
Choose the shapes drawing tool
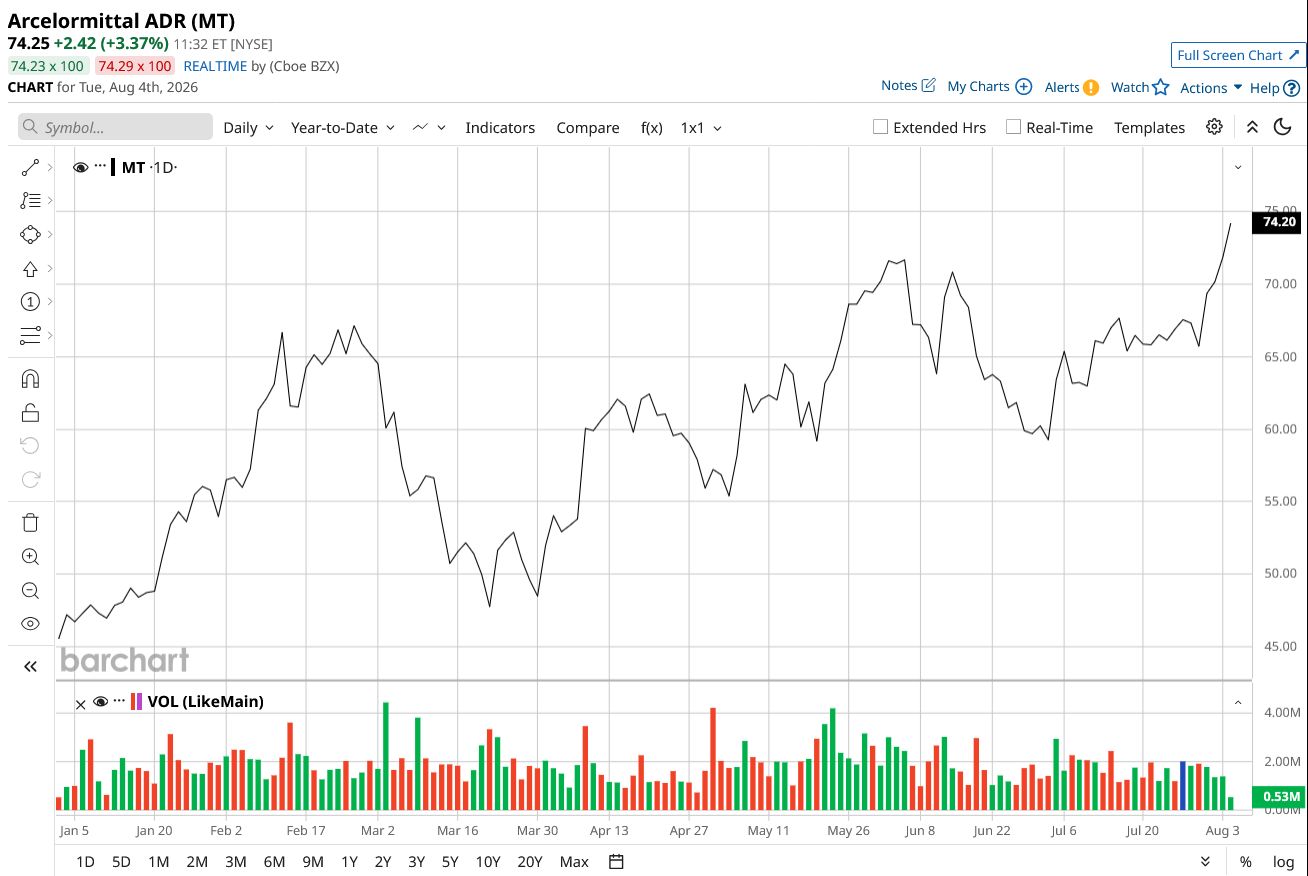click(x=30, y=234)
